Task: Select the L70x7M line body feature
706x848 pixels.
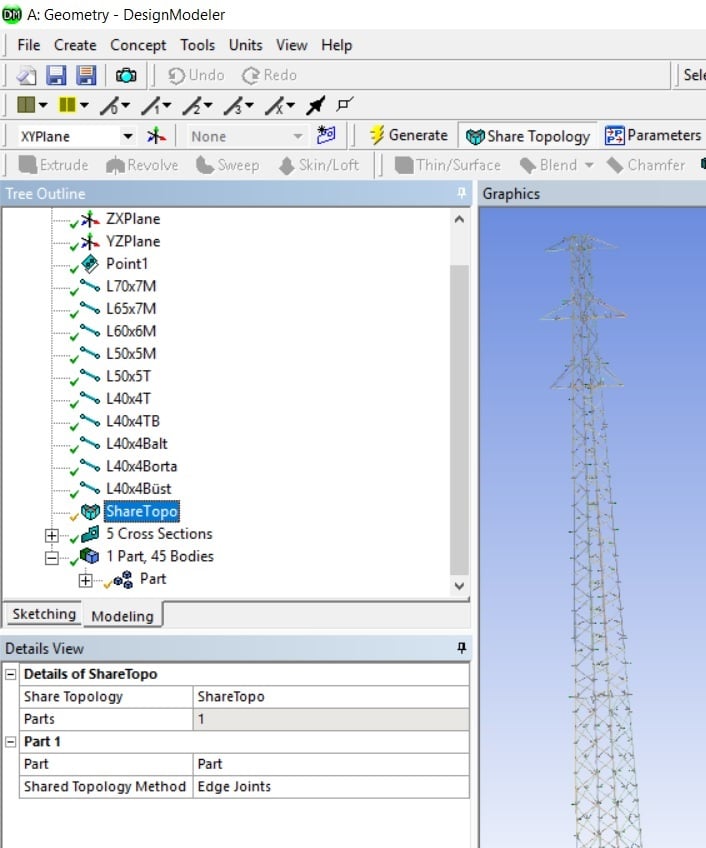Action: (131, 286)
